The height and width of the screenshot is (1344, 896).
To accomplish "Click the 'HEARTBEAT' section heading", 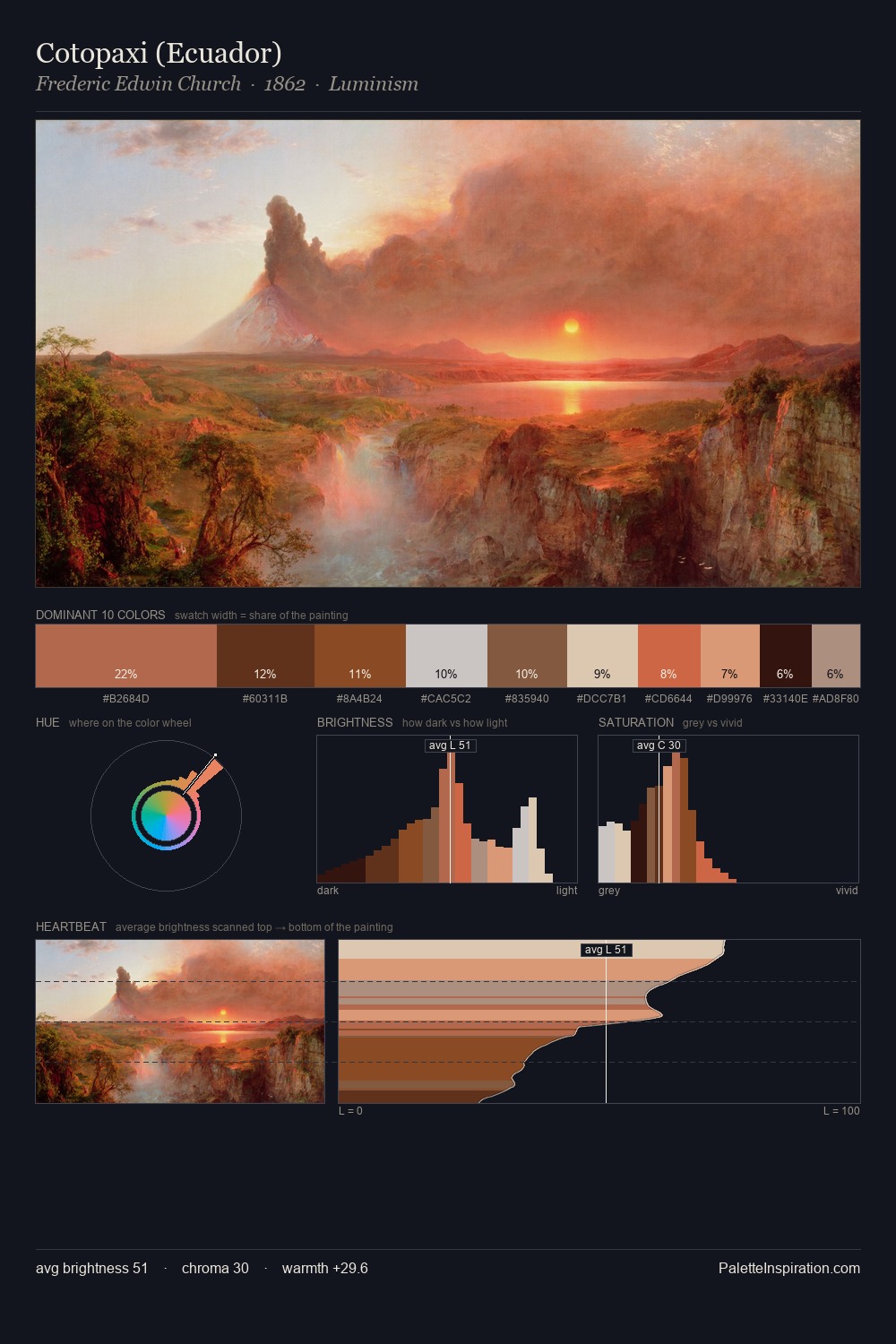I will pos(71,926).
